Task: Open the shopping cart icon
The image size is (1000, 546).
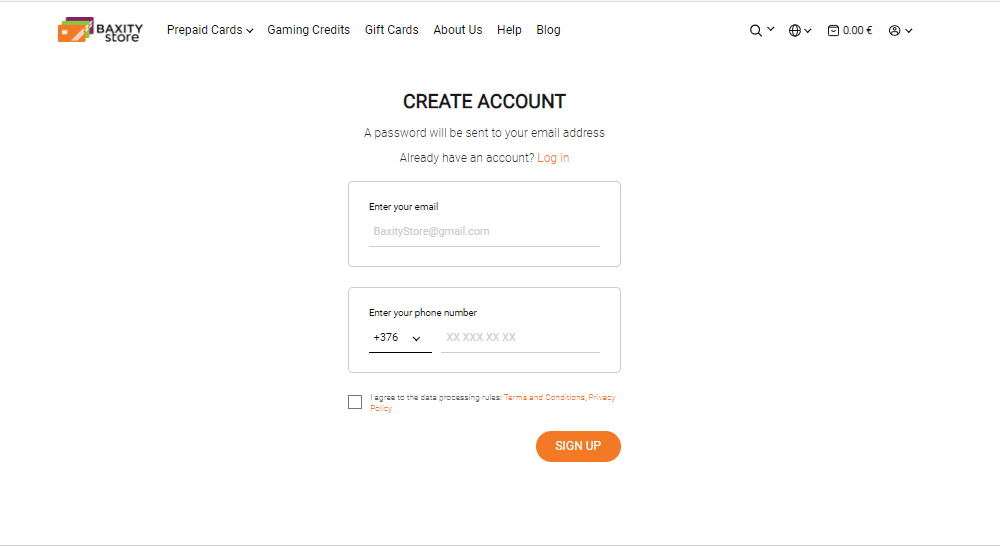Action: [833, 31]
